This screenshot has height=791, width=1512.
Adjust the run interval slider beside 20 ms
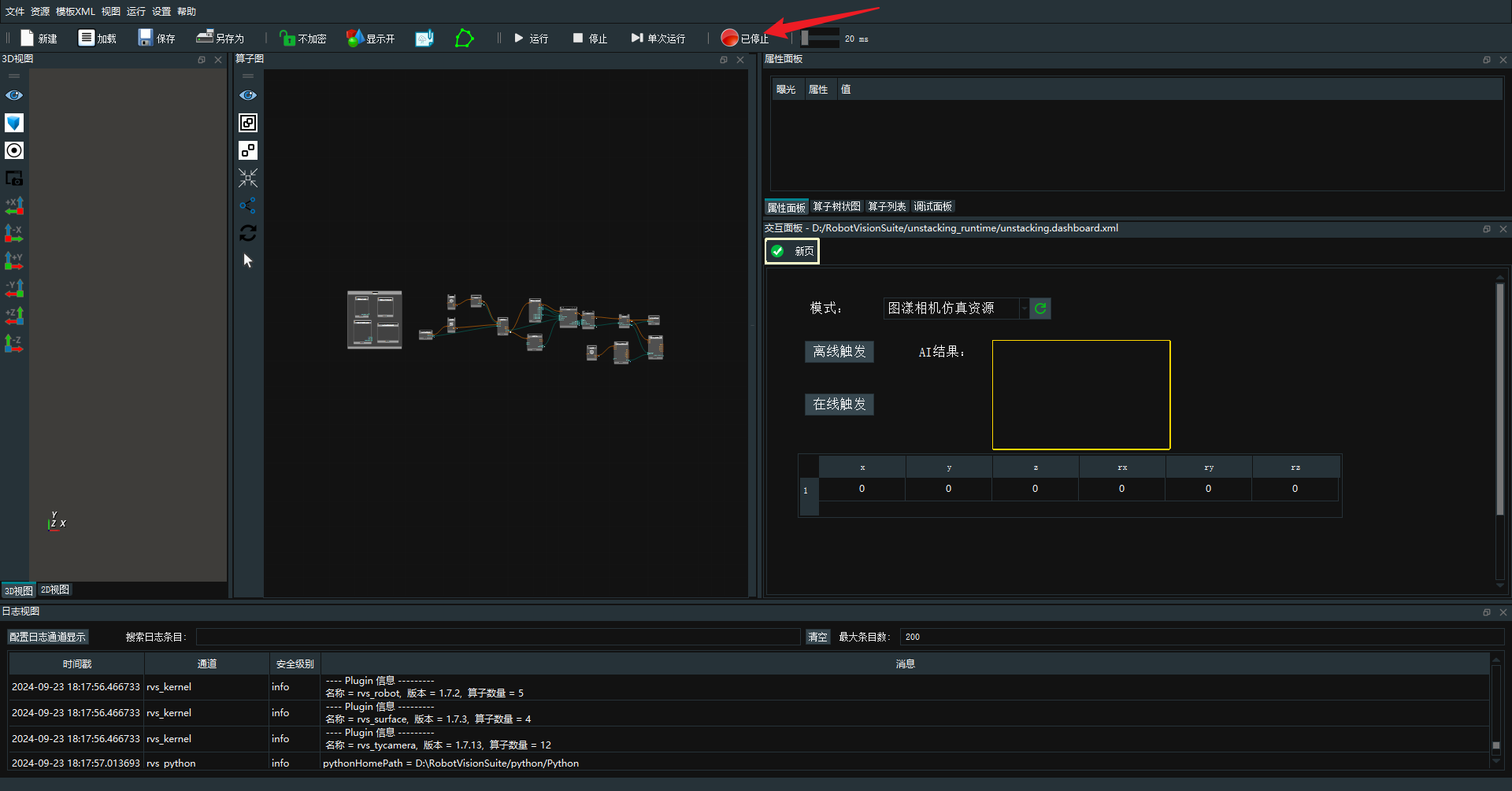coord(819,38)
